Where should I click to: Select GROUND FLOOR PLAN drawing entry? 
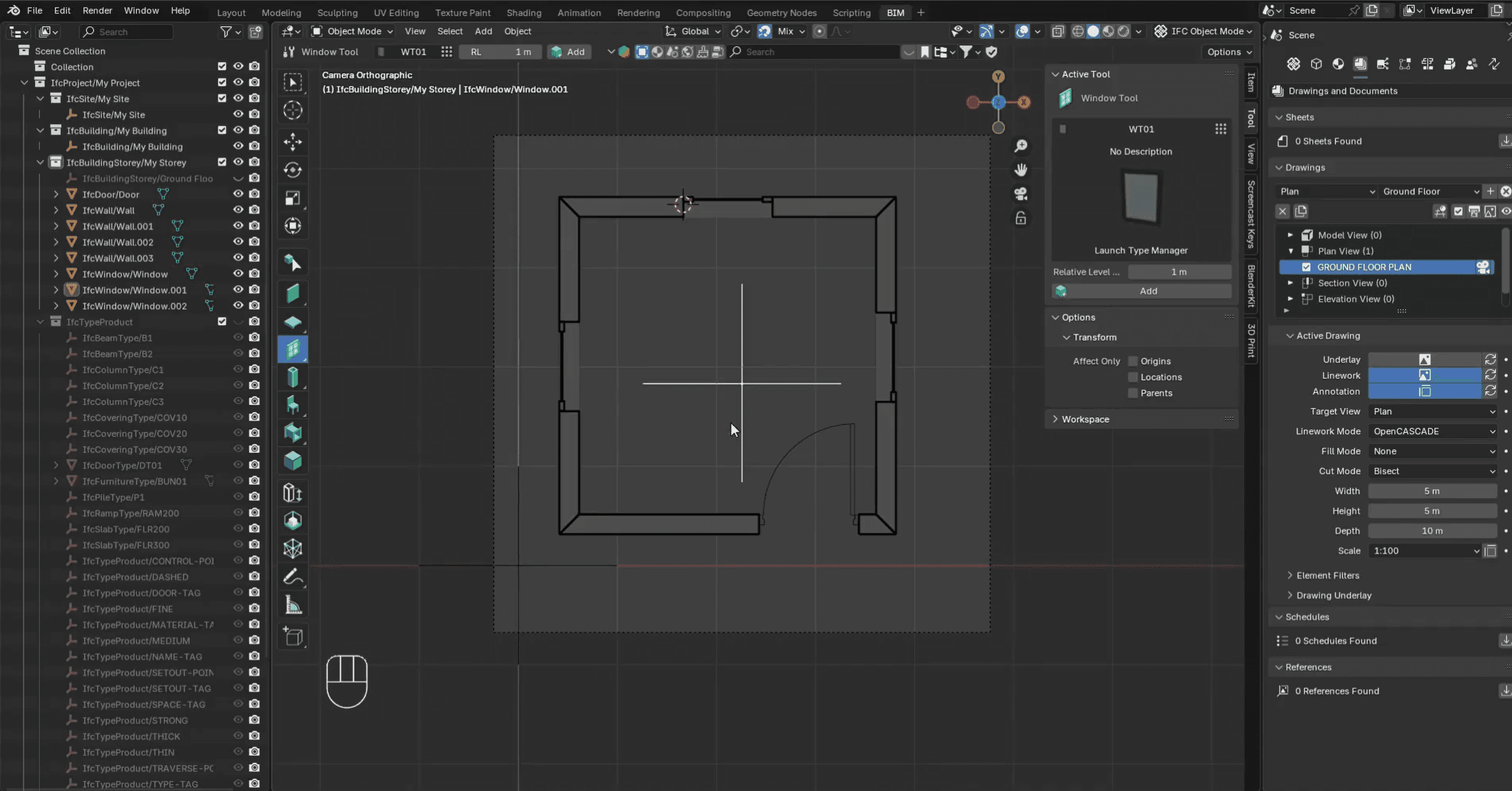1363,267
